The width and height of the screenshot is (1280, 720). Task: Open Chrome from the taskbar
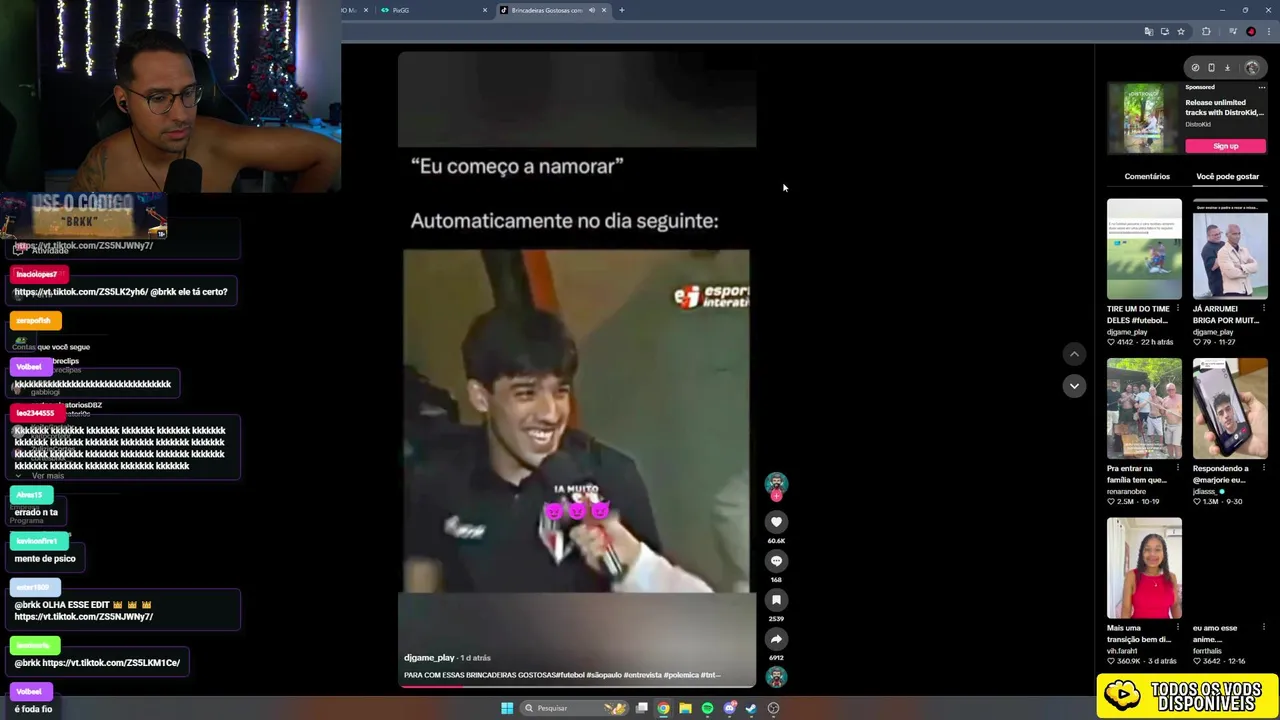click(x=663, y=708)
